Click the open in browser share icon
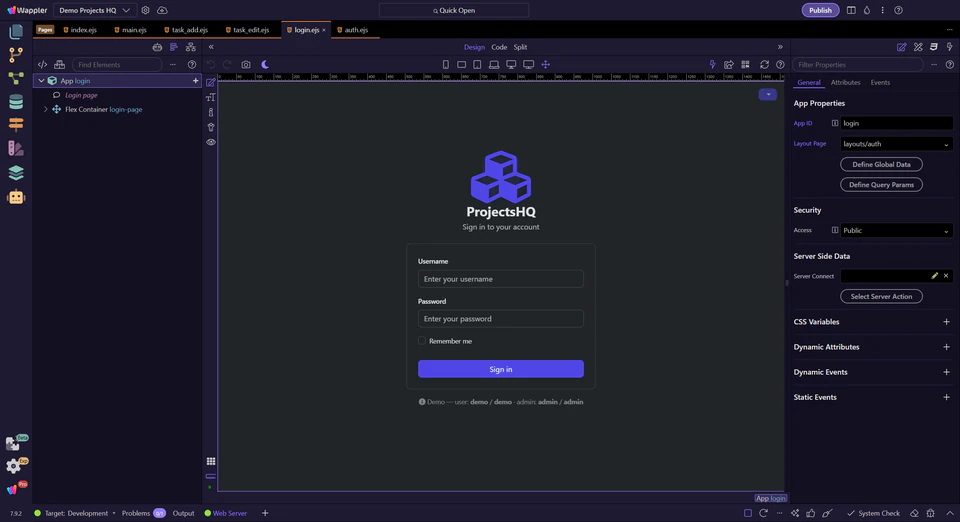 click(729, 65)
